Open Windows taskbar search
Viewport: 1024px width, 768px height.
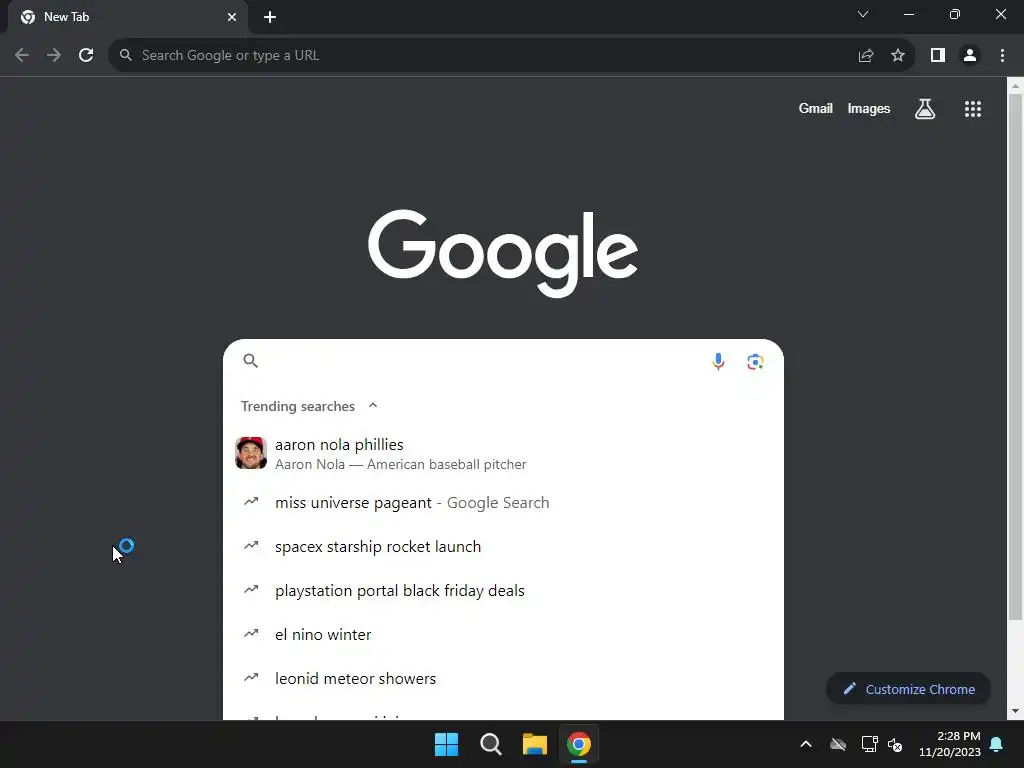click(x=490, y=744)
